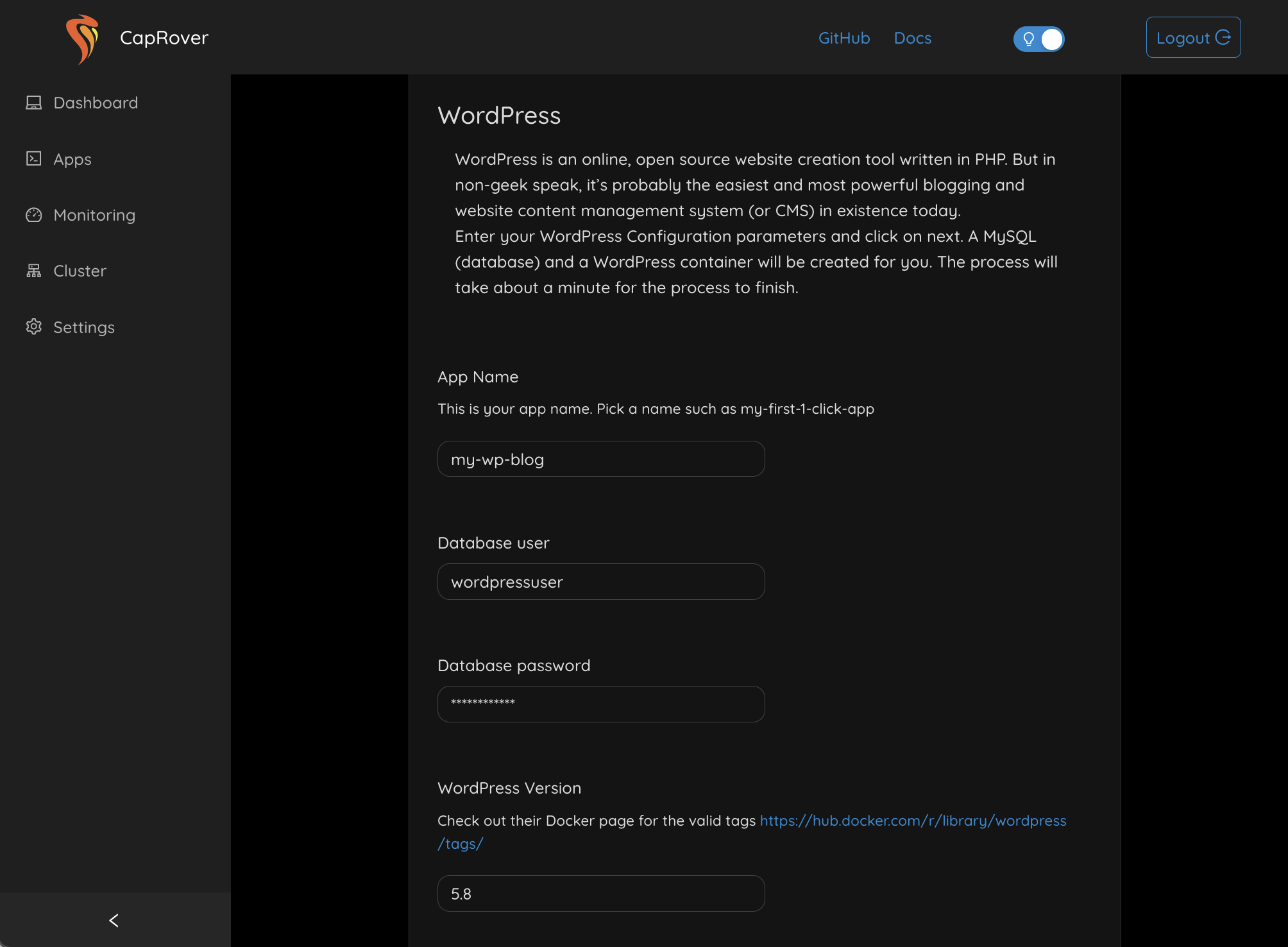Screen dimensions: 1288x947
Task: Click the CapRover title in the header
Action: point(164,37)
